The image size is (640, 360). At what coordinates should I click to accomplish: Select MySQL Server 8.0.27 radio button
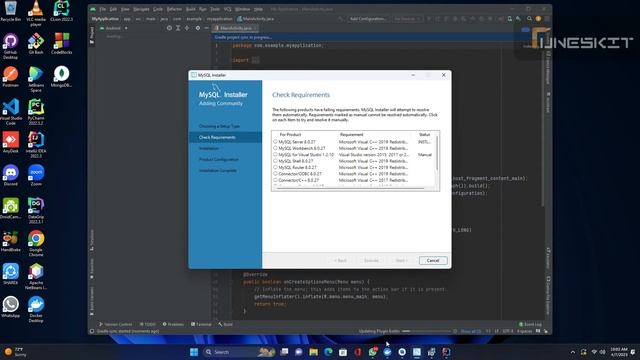tap(275, 142)
